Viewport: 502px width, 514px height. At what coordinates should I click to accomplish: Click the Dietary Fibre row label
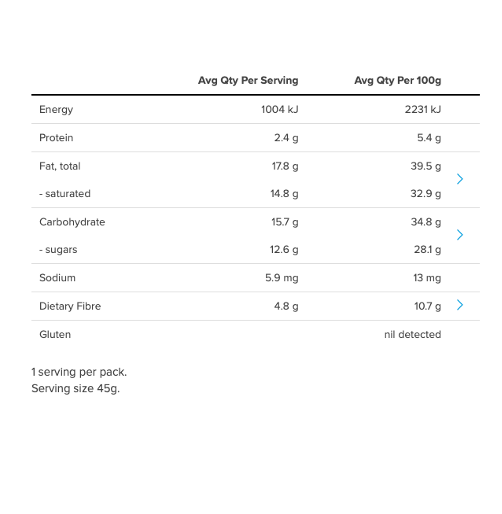pyautogui.click(x=70, y=306)
